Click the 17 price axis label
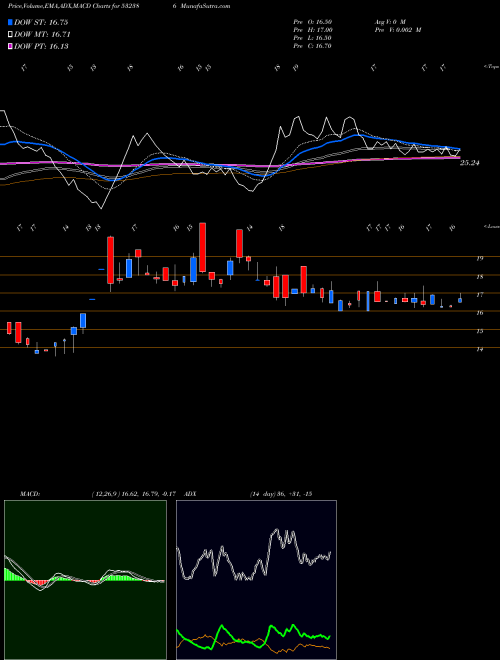The height and width of the screenshot is (660, 500). tap(479, 295)
